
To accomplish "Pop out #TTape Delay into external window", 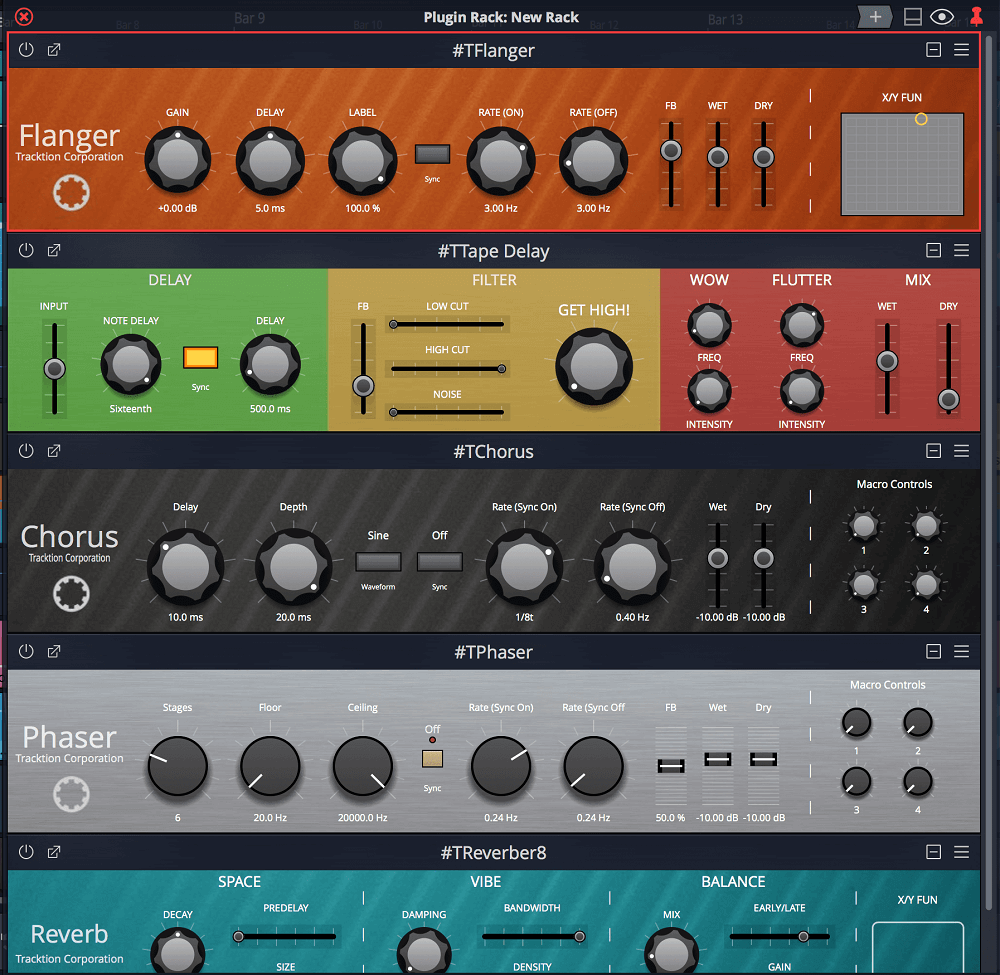I will pyautogui.click(x=54, y=250).
